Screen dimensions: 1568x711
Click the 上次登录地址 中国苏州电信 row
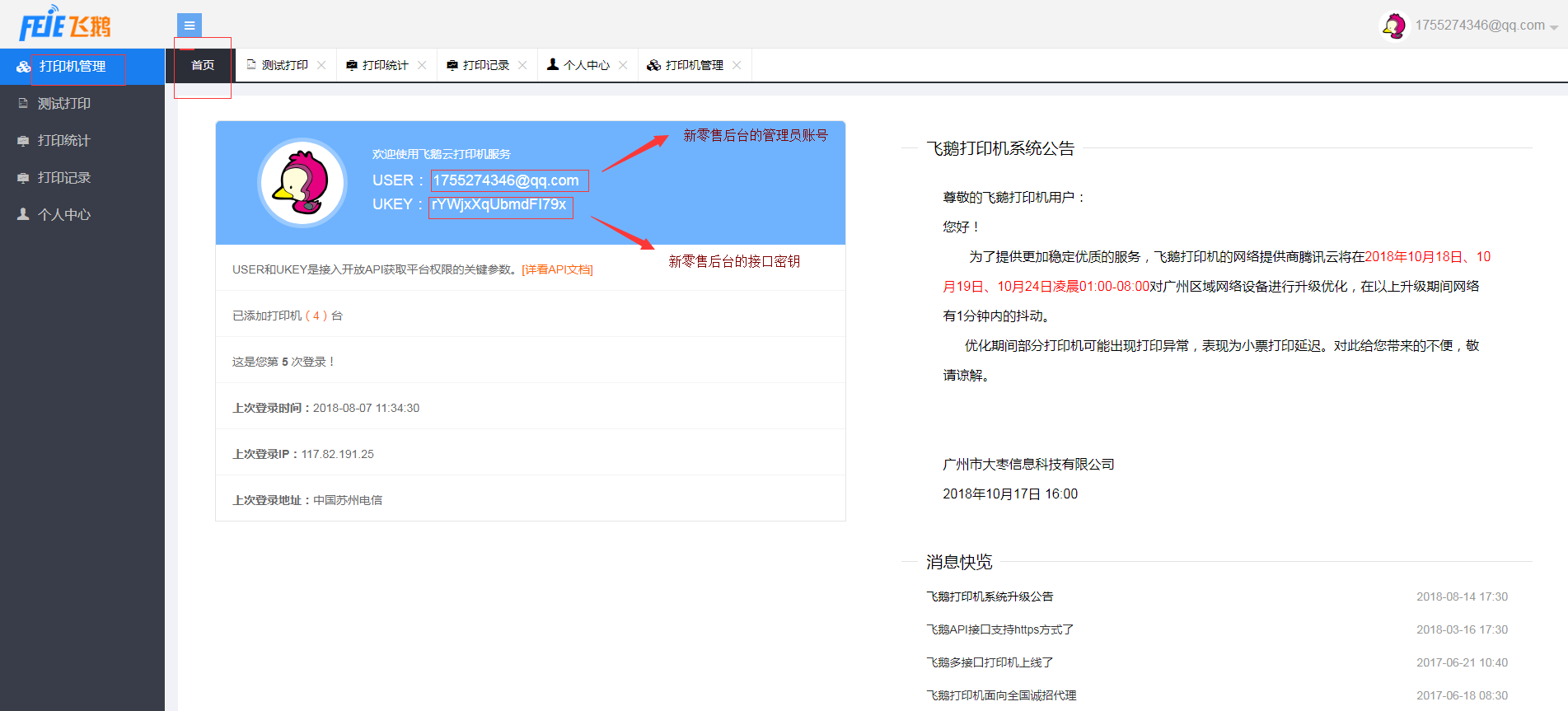(531, 500)
